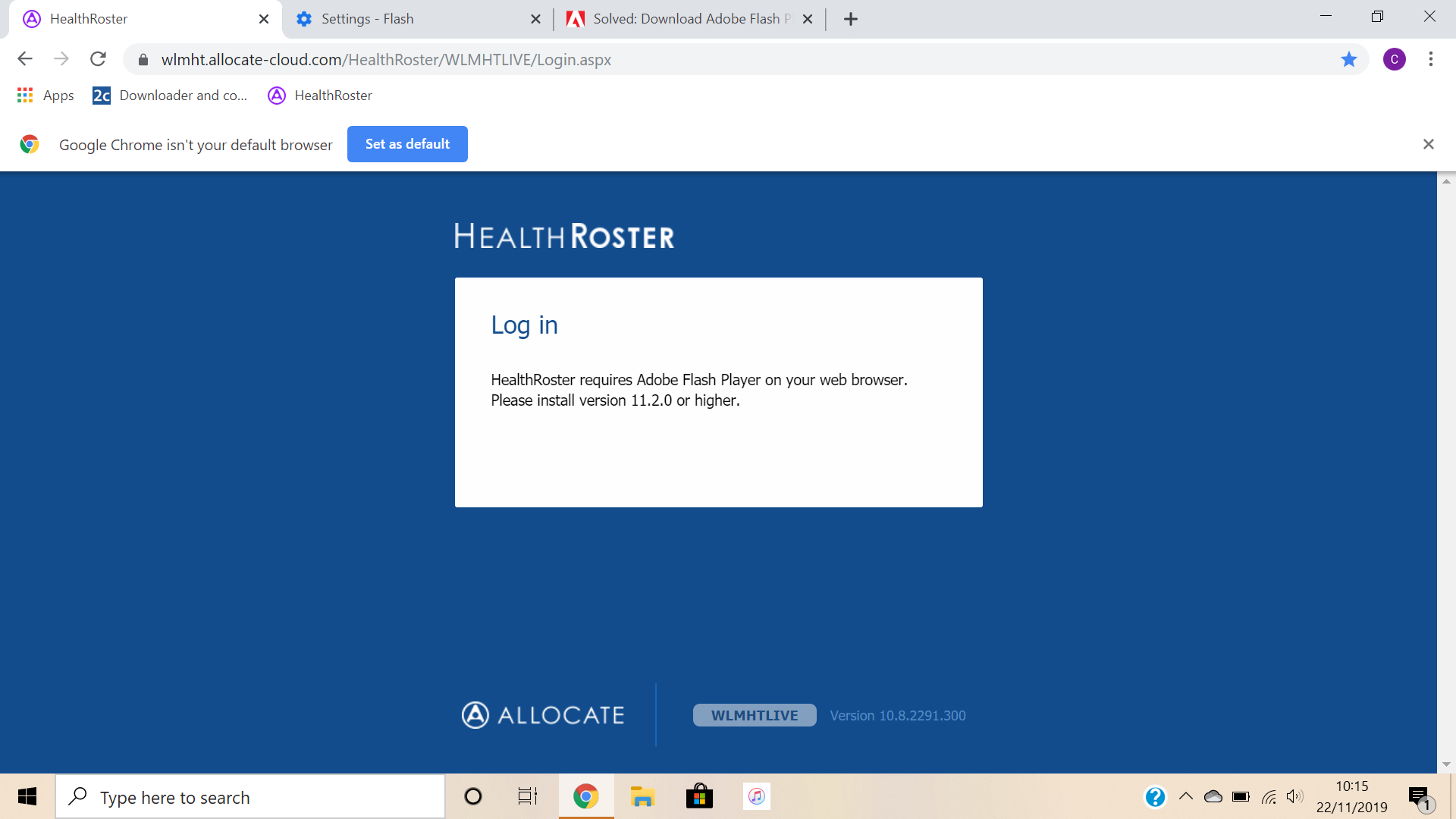Dismiss the default browser notification bar
Screen dimensions: 1456x819
coord(1428,144)
